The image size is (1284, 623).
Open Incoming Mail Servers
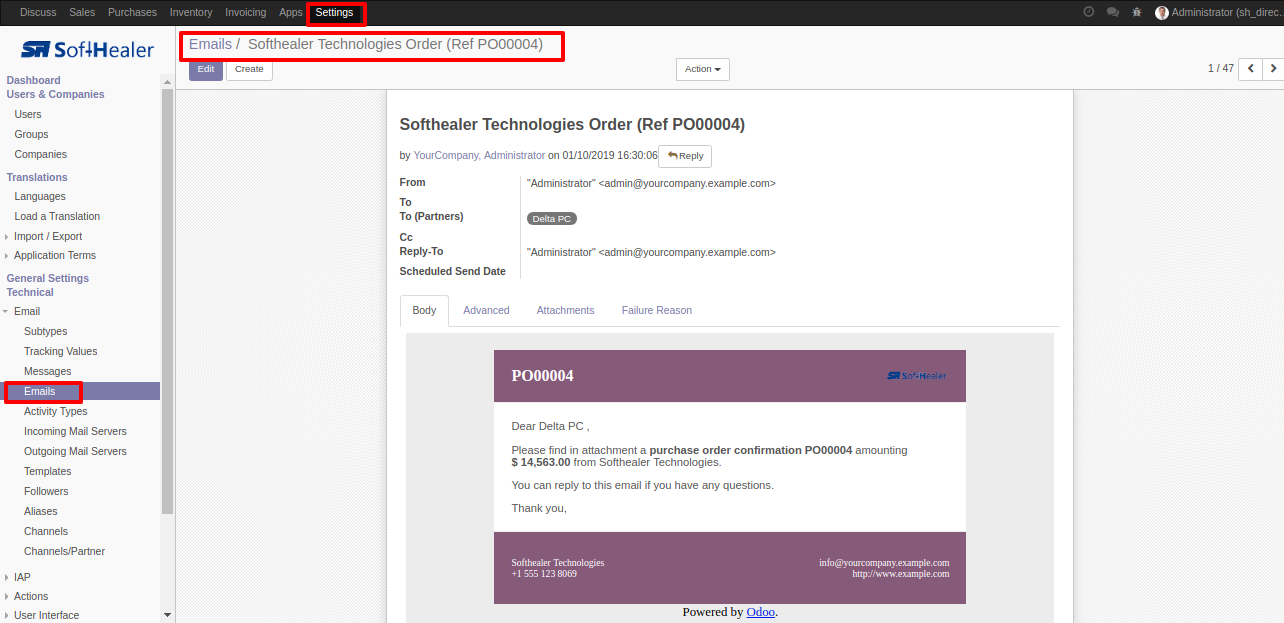75,431
